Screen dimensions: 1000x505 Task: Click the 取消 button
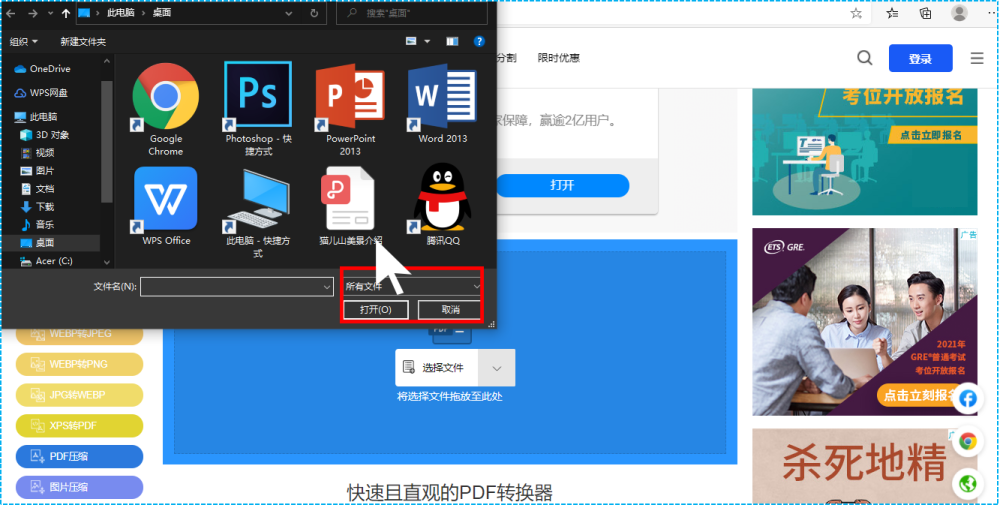450,309
